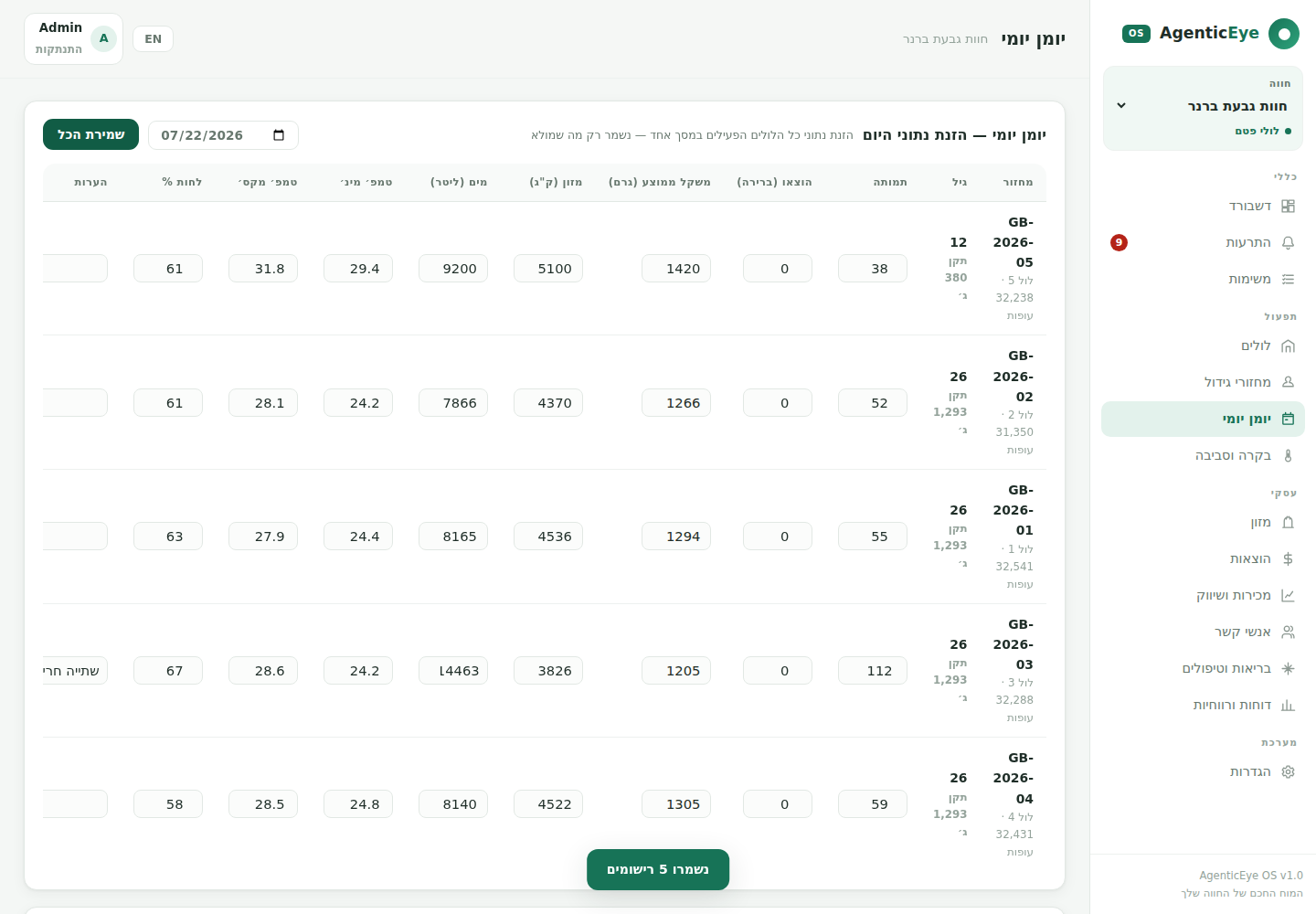The width and height of the screenshot is (1316, 914).
Task: Select the יומן יומי sidebar item
Action: point(1203,420)
